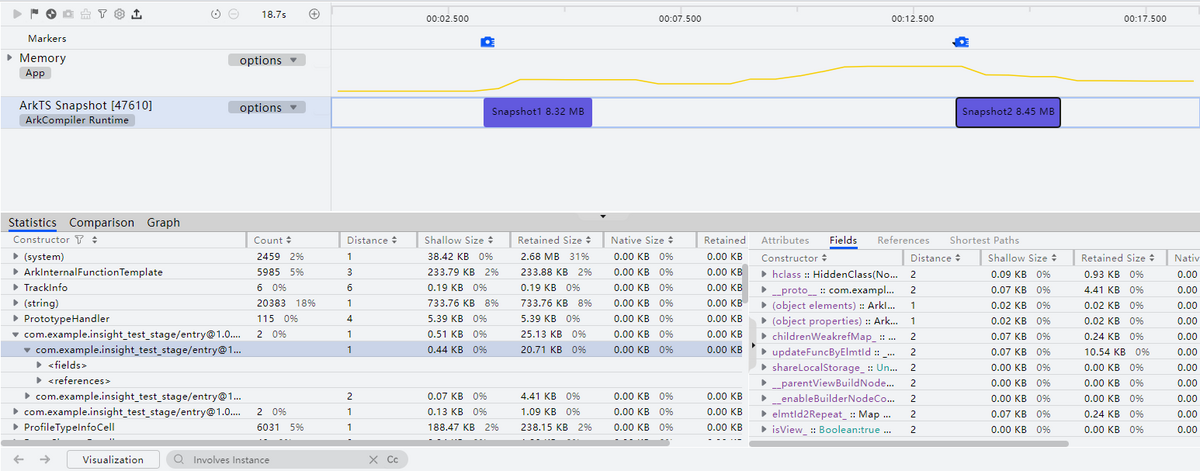
Task: Open the Shortest Paths tab
Action: pos(983,240)
